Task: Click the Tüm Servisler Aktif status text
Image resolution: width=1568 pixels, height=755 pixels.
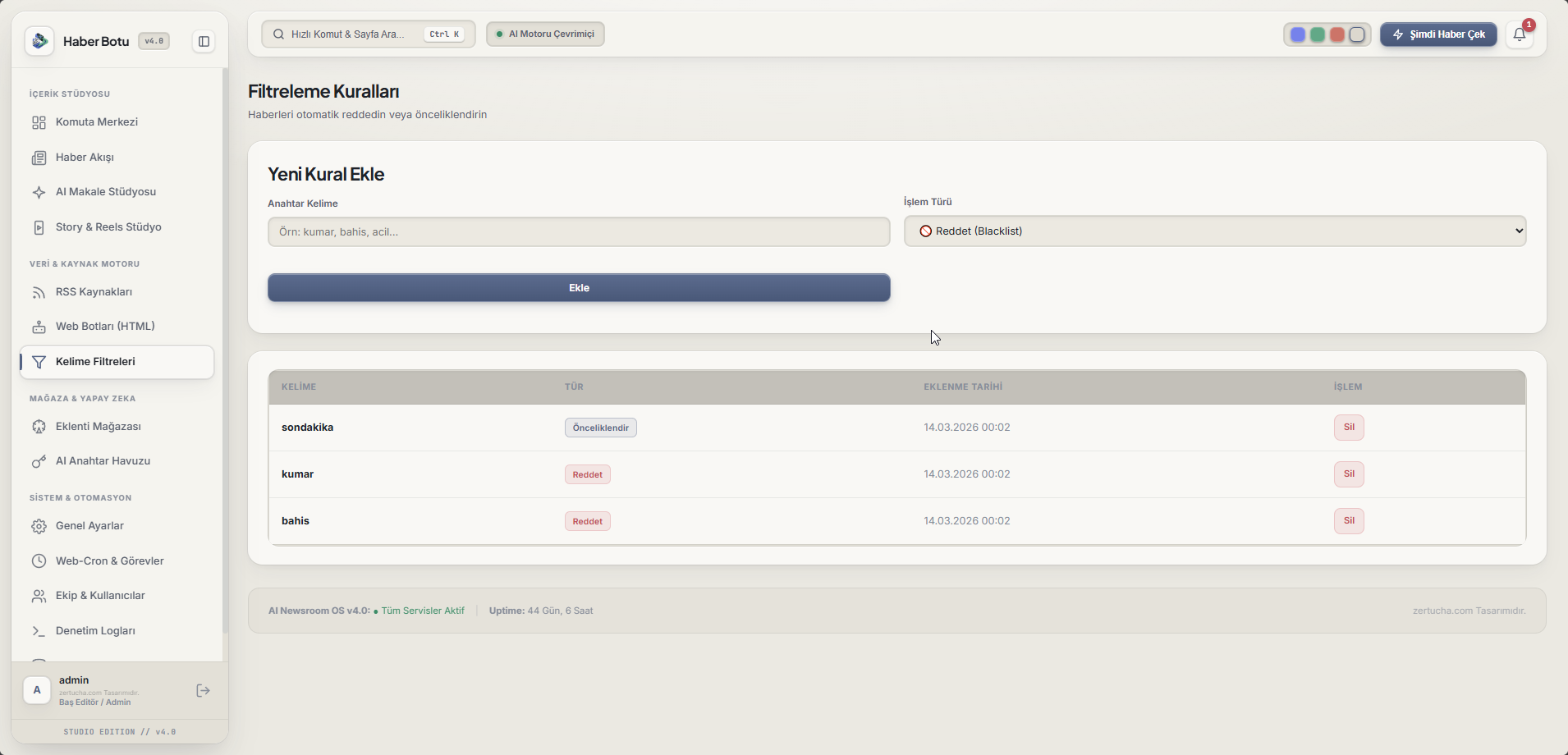Action: [423, 611]
